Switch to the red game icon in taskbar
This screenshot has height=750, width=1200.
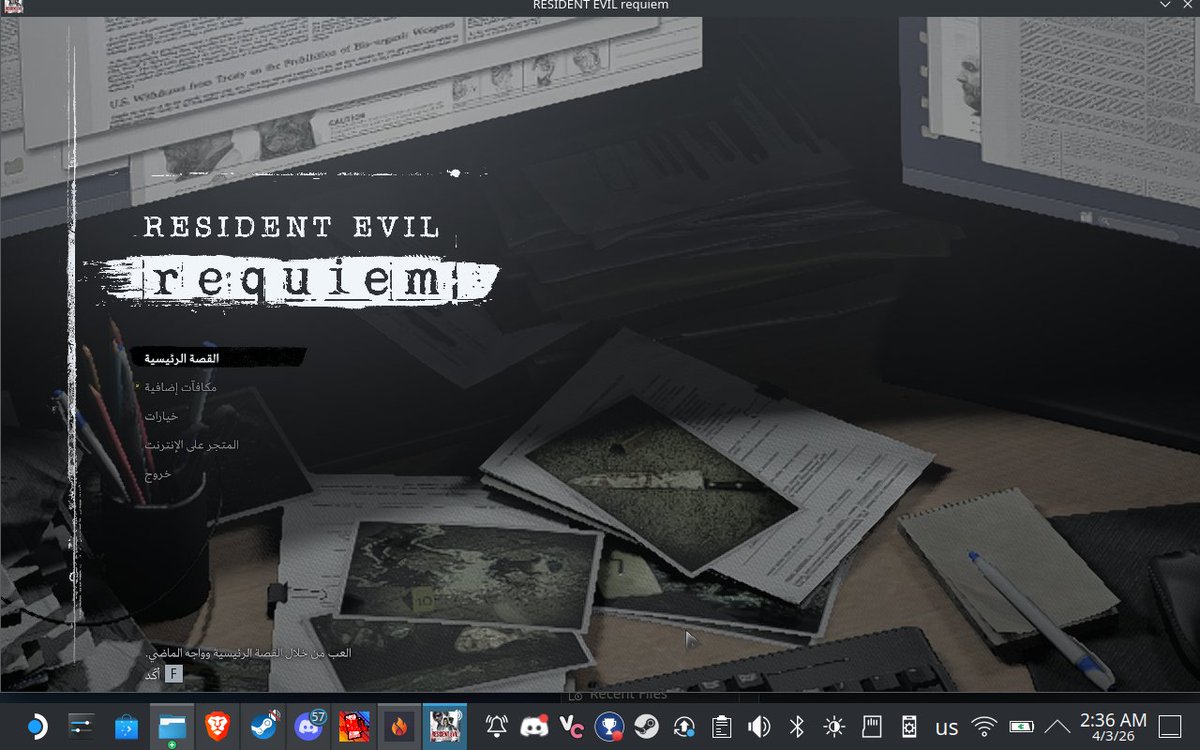coord(355,725)
